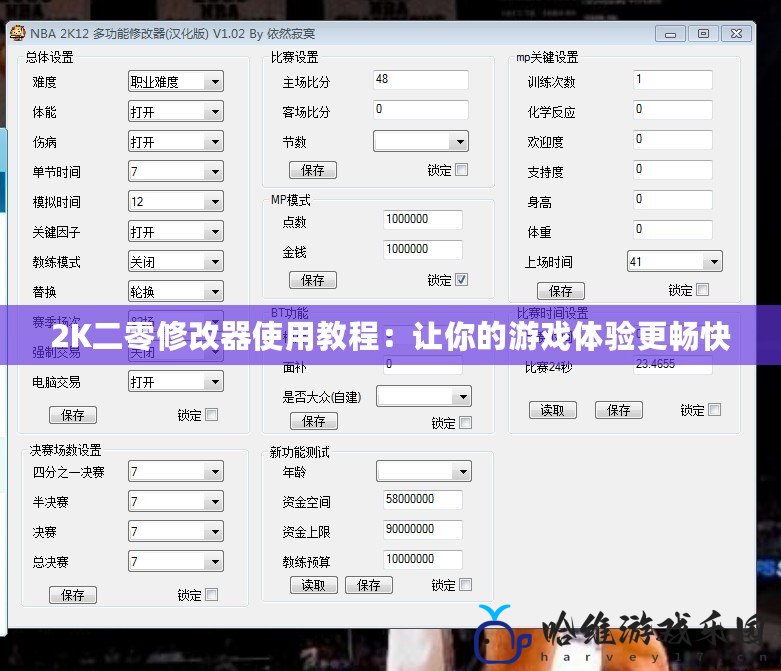Expand the 单节时间 dropdown

click(175, 171)
